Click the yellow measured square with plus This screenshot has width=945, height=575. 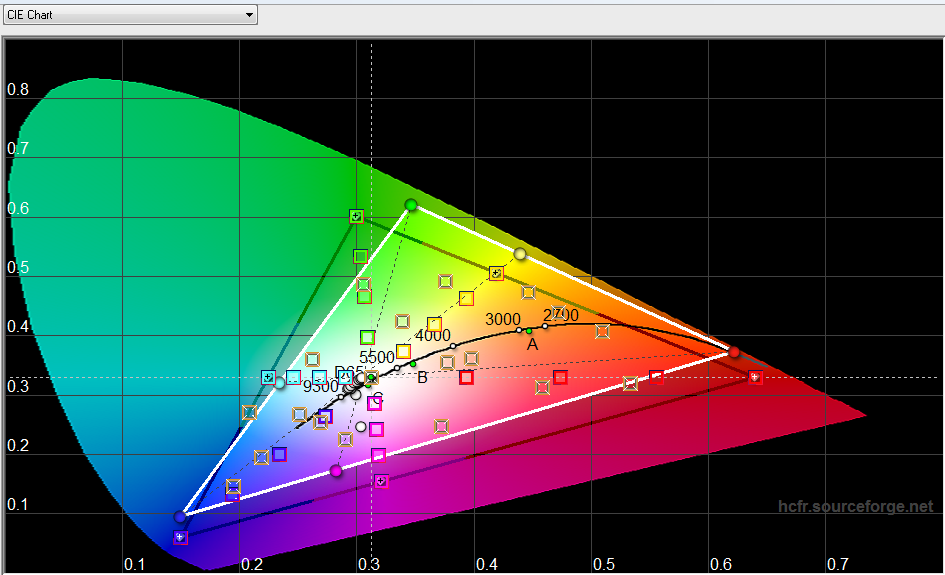click(496, 273)
